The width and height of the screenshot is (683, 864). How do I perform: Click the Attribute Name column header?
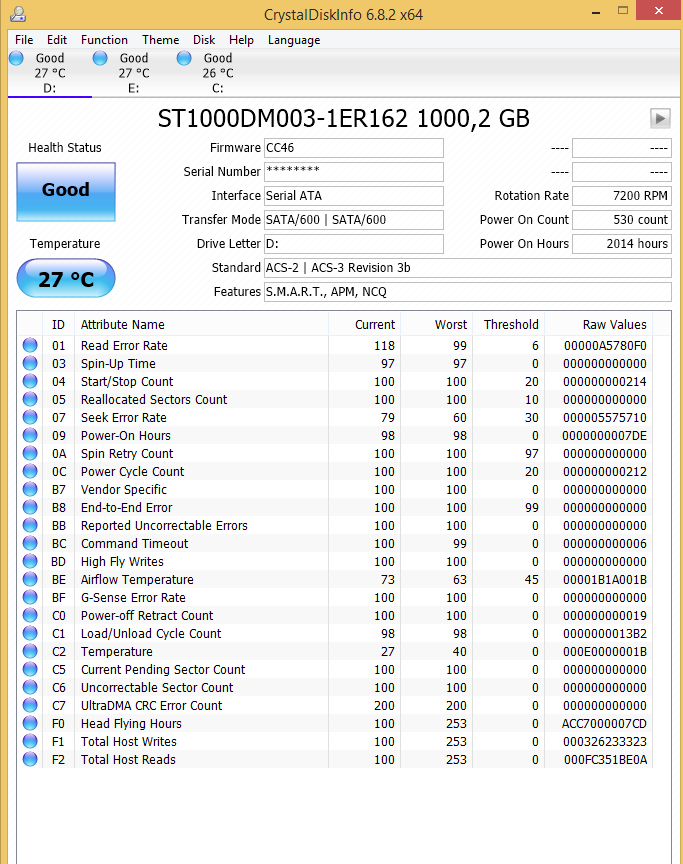(x=202, y=325)
